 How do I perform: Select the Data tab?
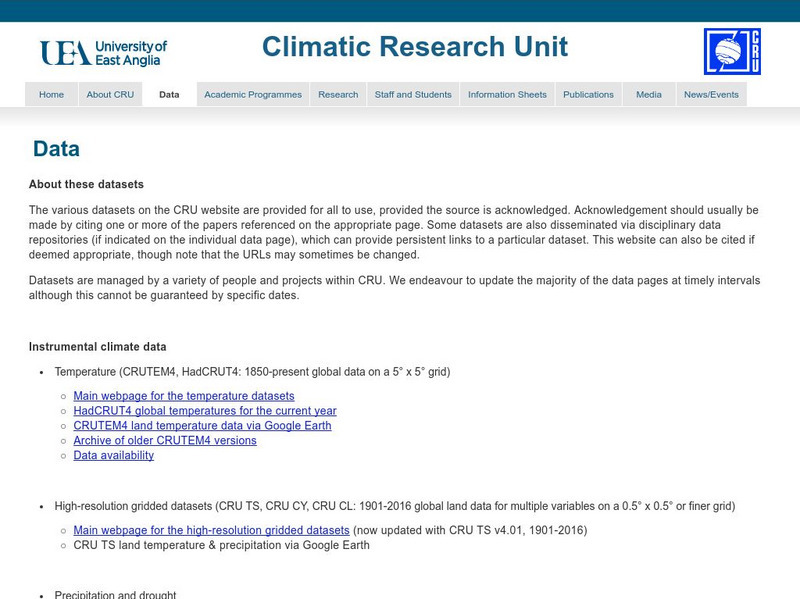(x=167, y=93)
